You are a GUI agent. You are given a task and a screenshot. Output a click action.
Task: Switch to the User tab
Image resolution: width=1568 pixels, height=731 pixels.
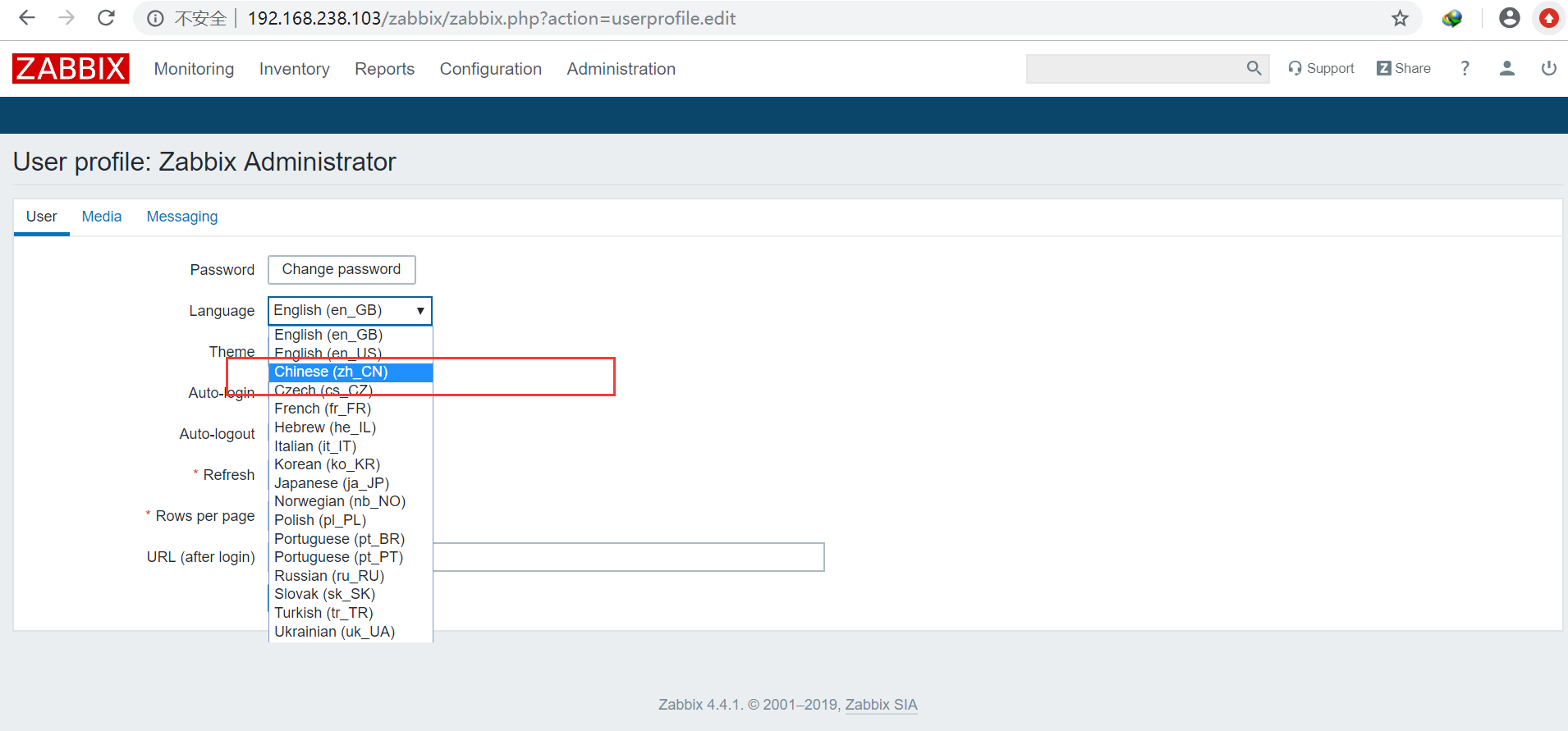pyautogui.click(x=41, y=217)
